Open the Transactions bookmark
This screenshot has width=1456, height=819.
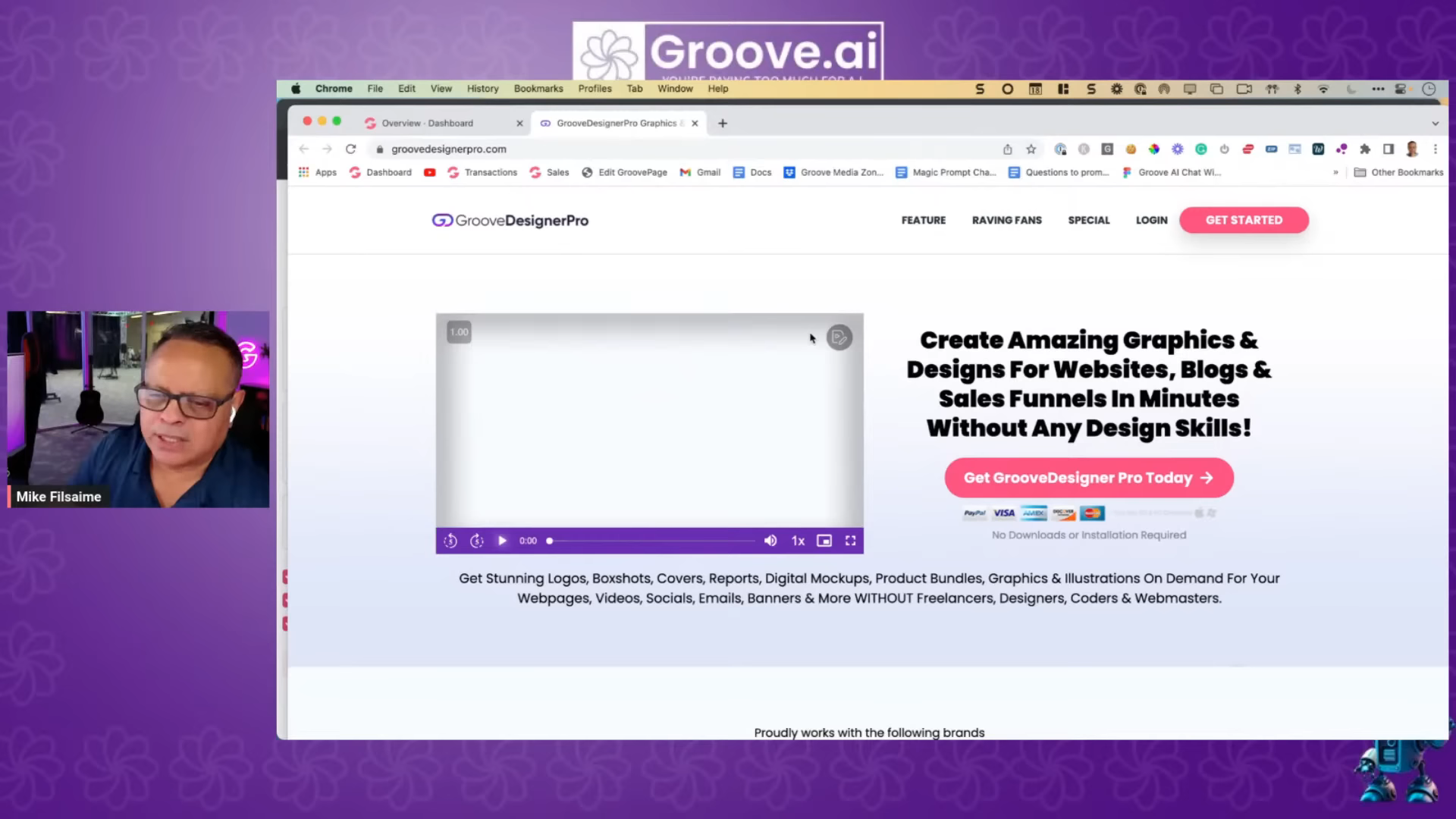(483, 173)
